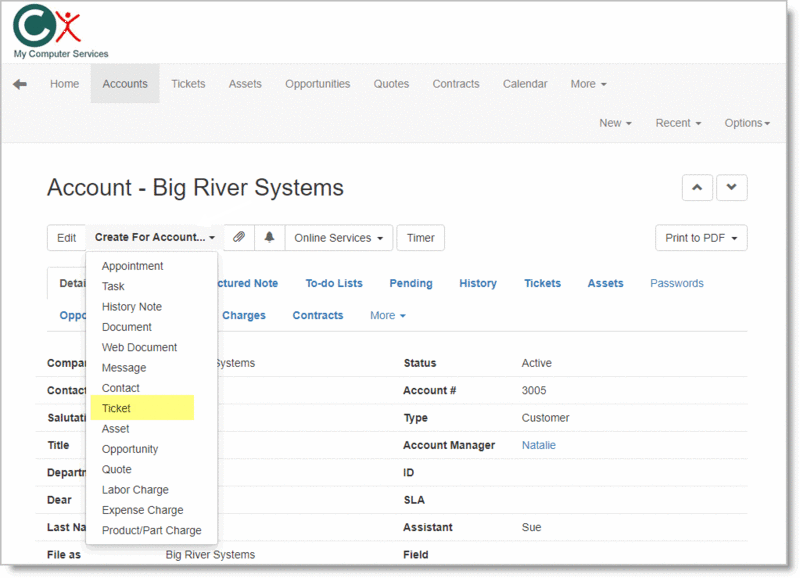
Task: Navigate to the Calendar section
Action: (525, 84)
